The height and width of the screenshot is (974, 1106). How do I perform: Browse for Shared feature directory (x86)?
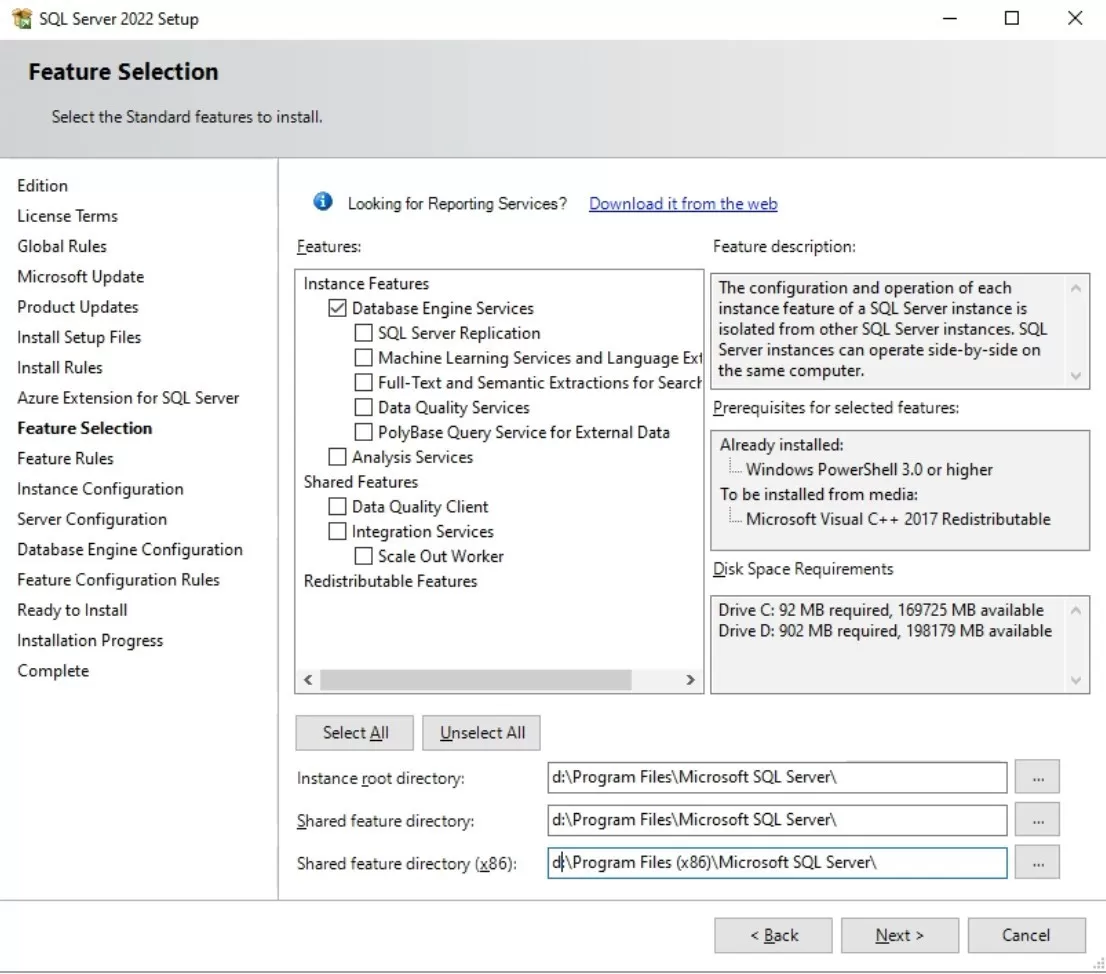pyautogui.click(x=1038, y=863)
